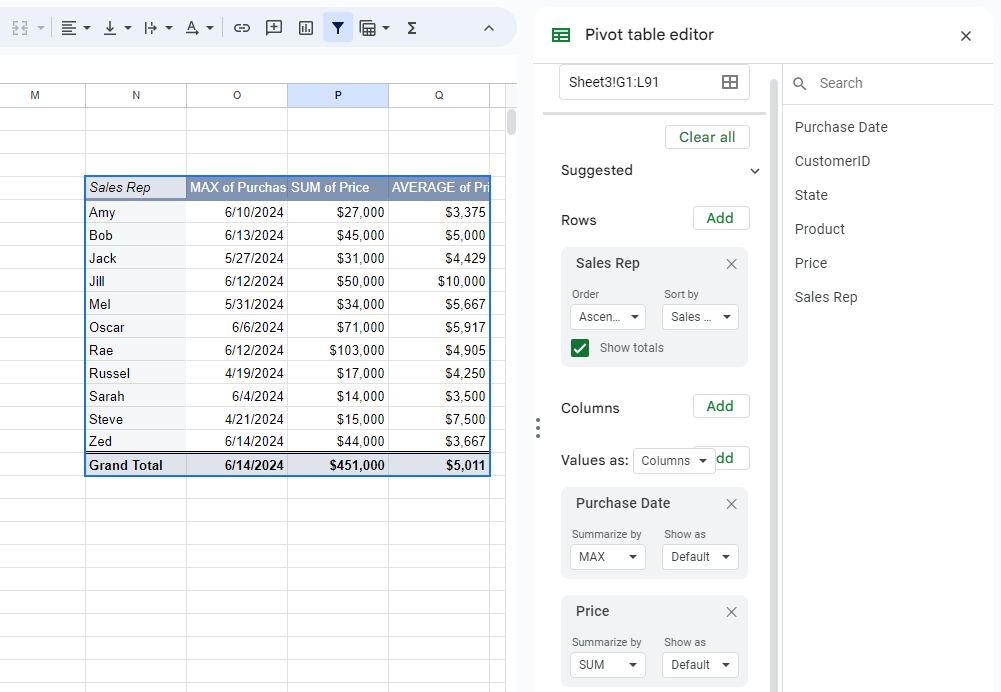Add a new Columns field
This screenshot has height=692, width=1001.
tap(721, 407)
